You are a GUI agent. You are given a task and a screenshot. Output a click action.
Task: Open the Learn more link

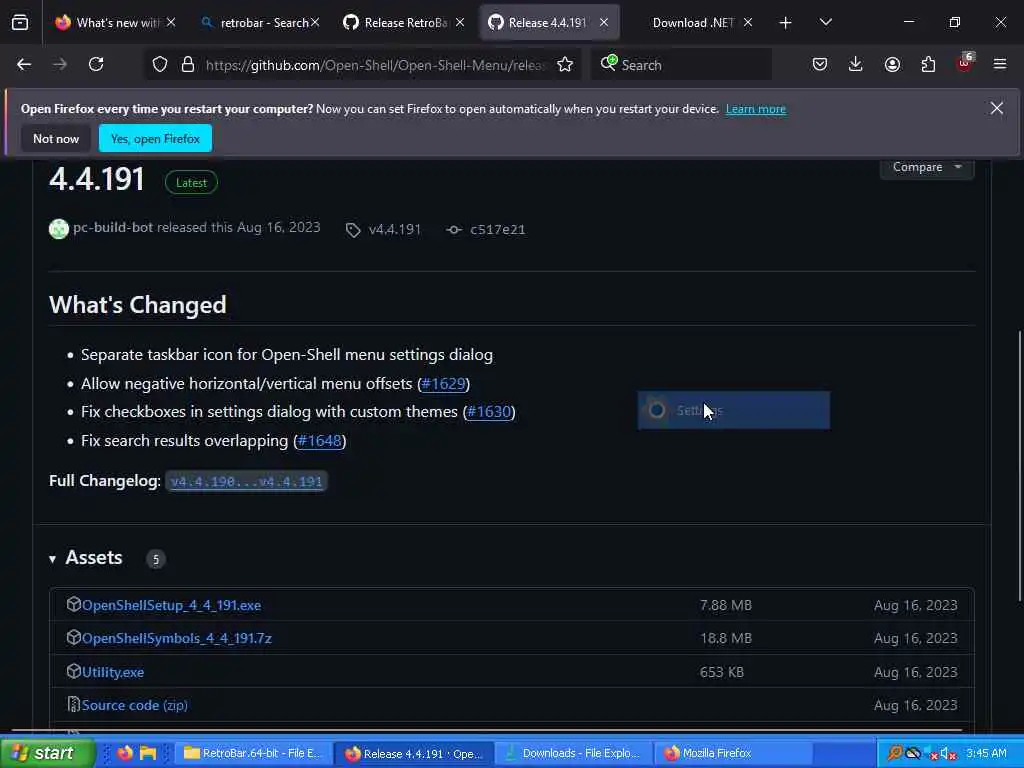tap(756, 109)
